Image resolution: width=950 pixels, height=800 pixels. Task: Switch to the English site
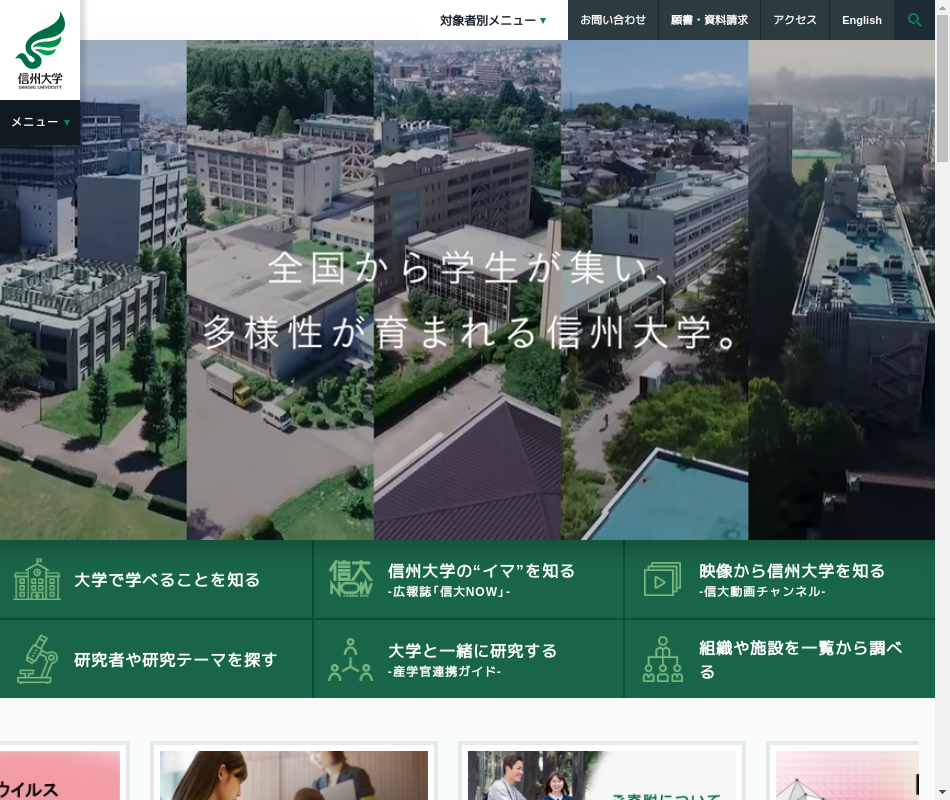(861, 20)
